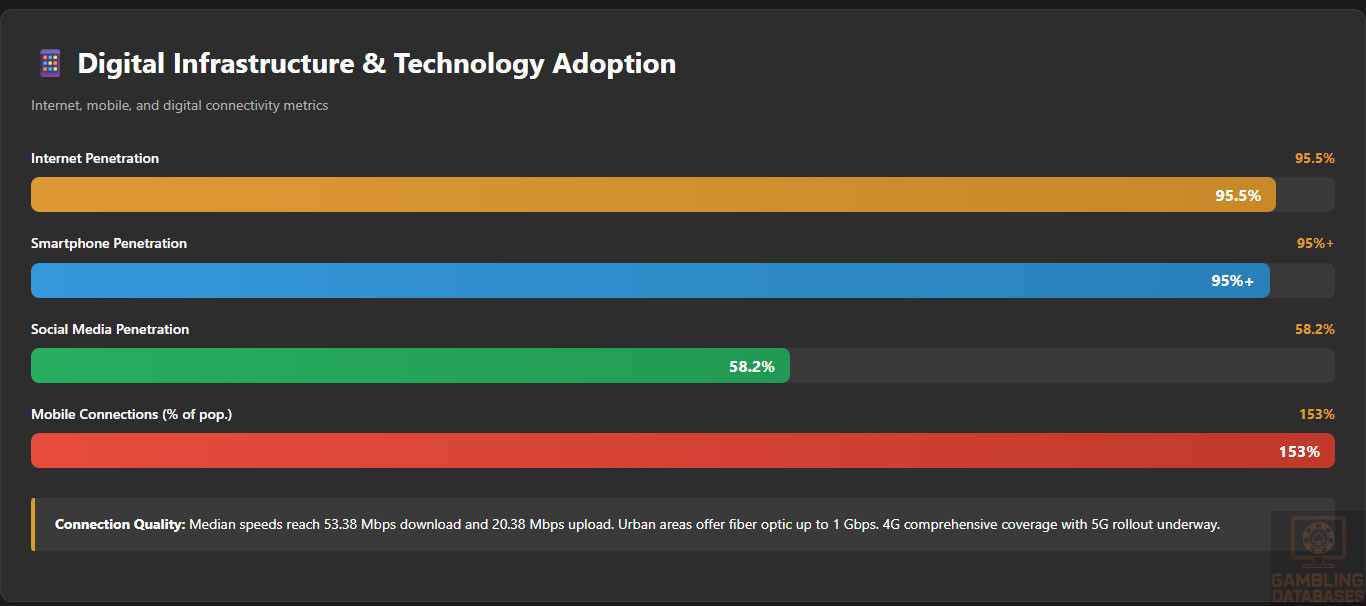Viewport: 1366px width, 606px height.
Task: Select the Social Media Penetration label
Action: (x=110, y=329)
